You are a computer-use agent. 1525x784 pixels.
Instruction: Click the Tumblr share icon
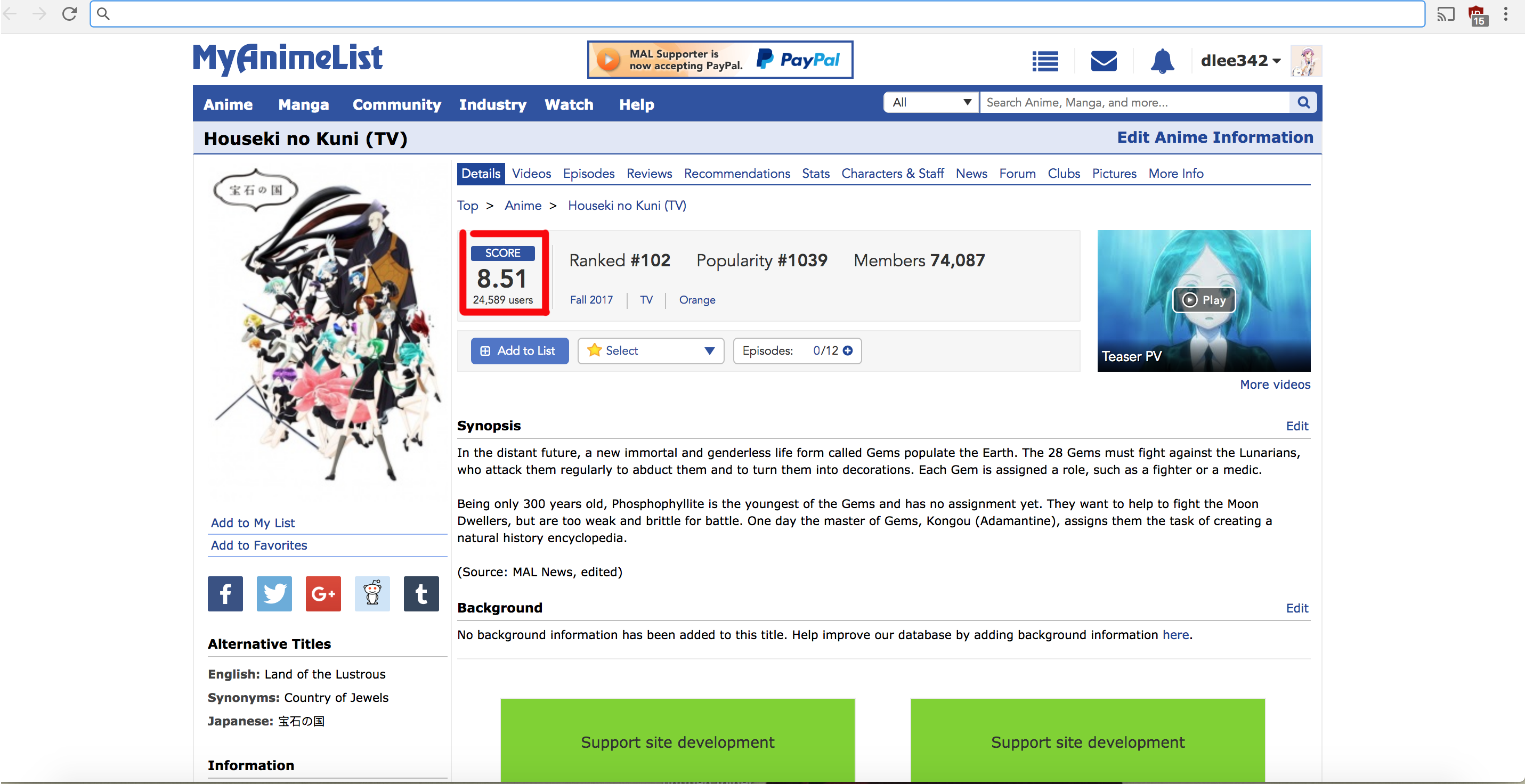tap(421, 593)
